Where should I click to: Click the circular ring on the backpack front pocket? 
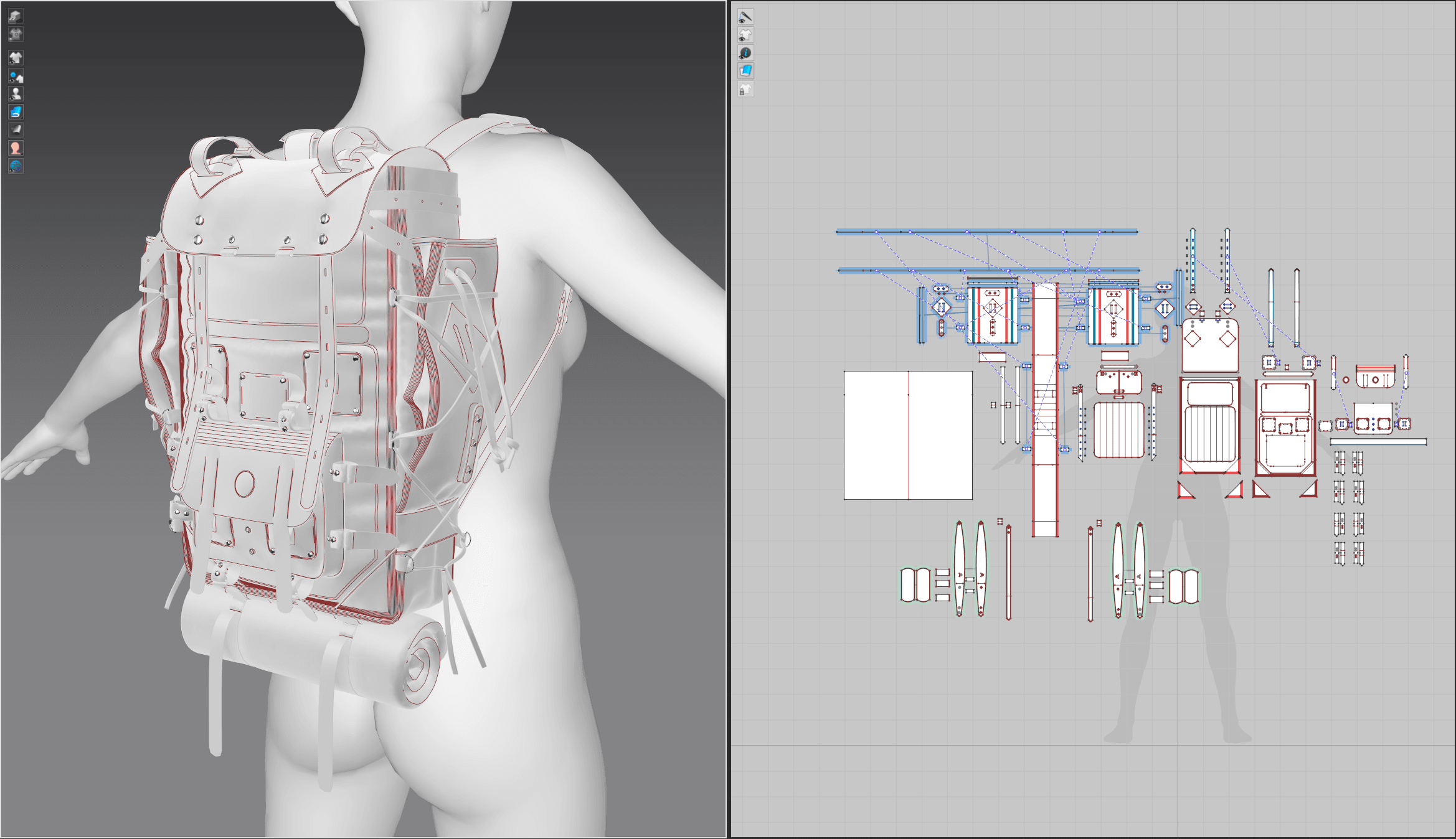point(244,484)
